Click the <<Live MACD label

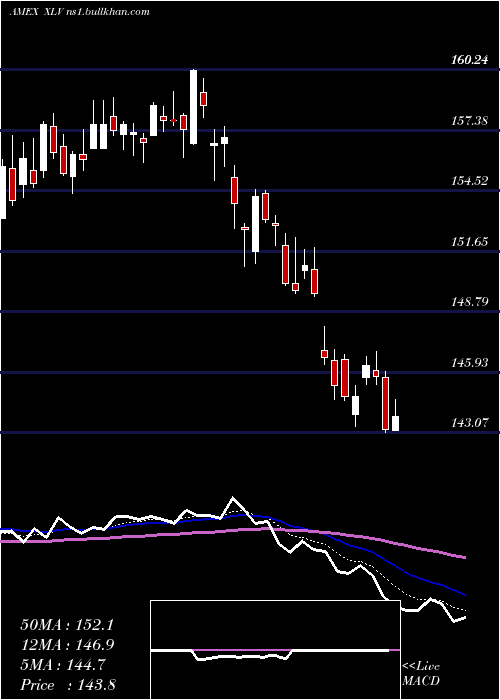click(x=421, y=674)
